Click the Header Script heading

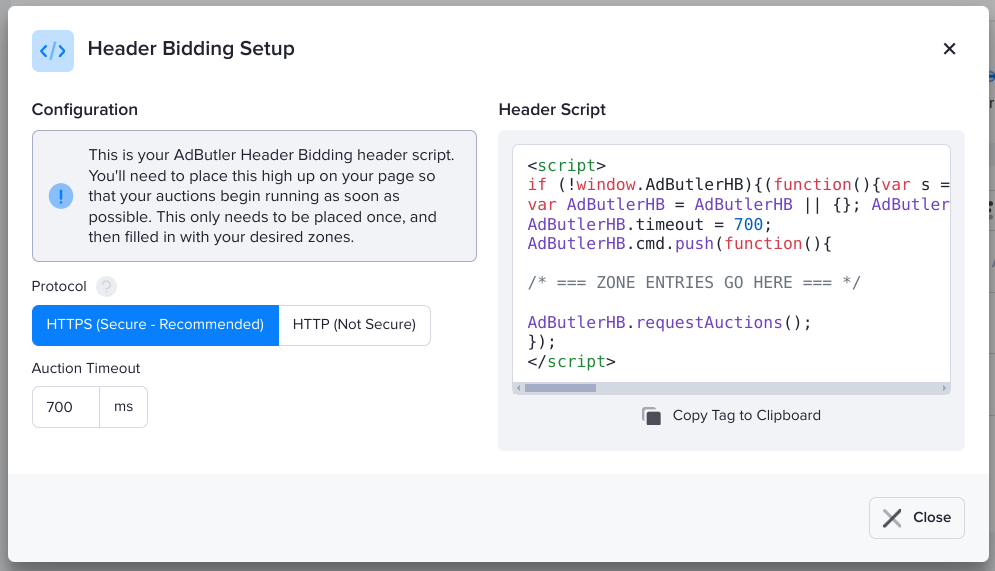click(552, 110)
